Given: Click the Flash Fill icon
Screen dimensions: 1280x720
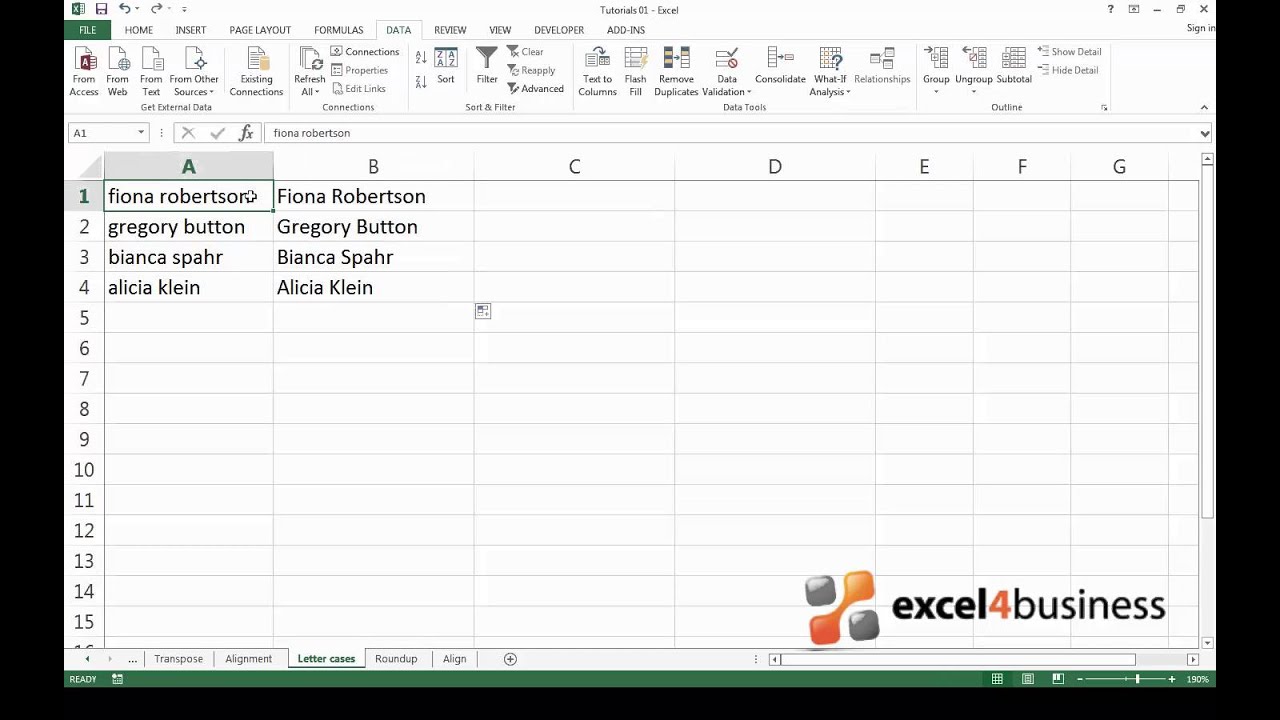Looking at the screenshot, I should click(x=635, y=71).
